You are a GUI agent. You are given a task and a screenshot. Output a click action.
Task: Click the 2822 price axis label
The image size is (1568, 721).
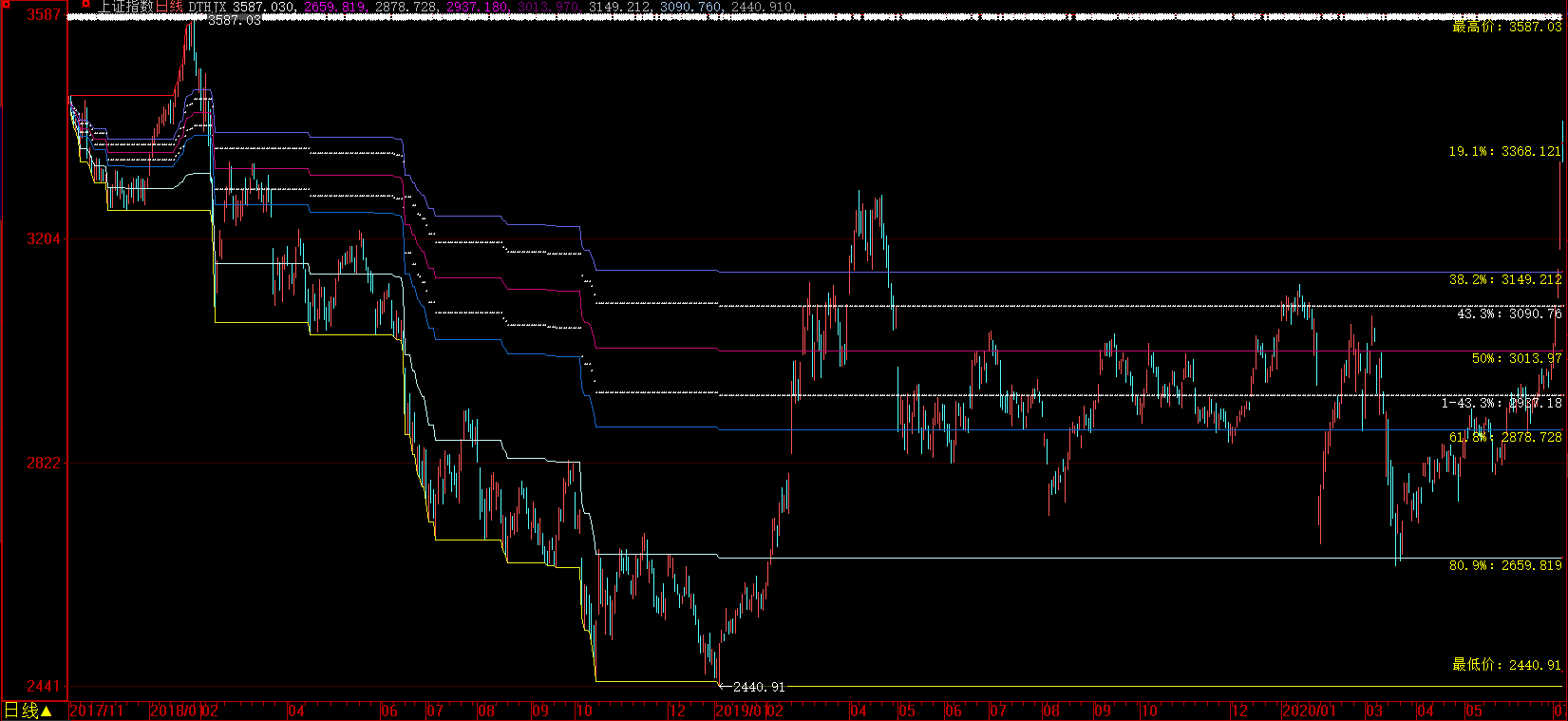tap(43, 463)
